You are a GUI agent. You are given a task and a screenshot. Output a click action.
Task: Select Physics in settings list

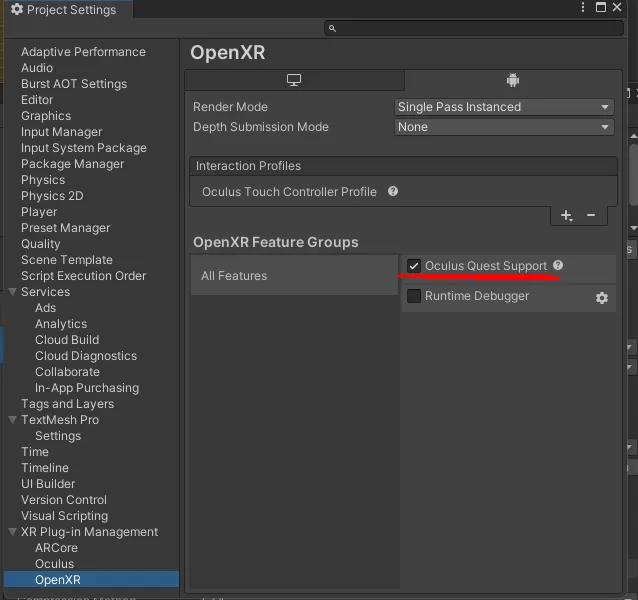pyautogui.click(x=43, y=180)
